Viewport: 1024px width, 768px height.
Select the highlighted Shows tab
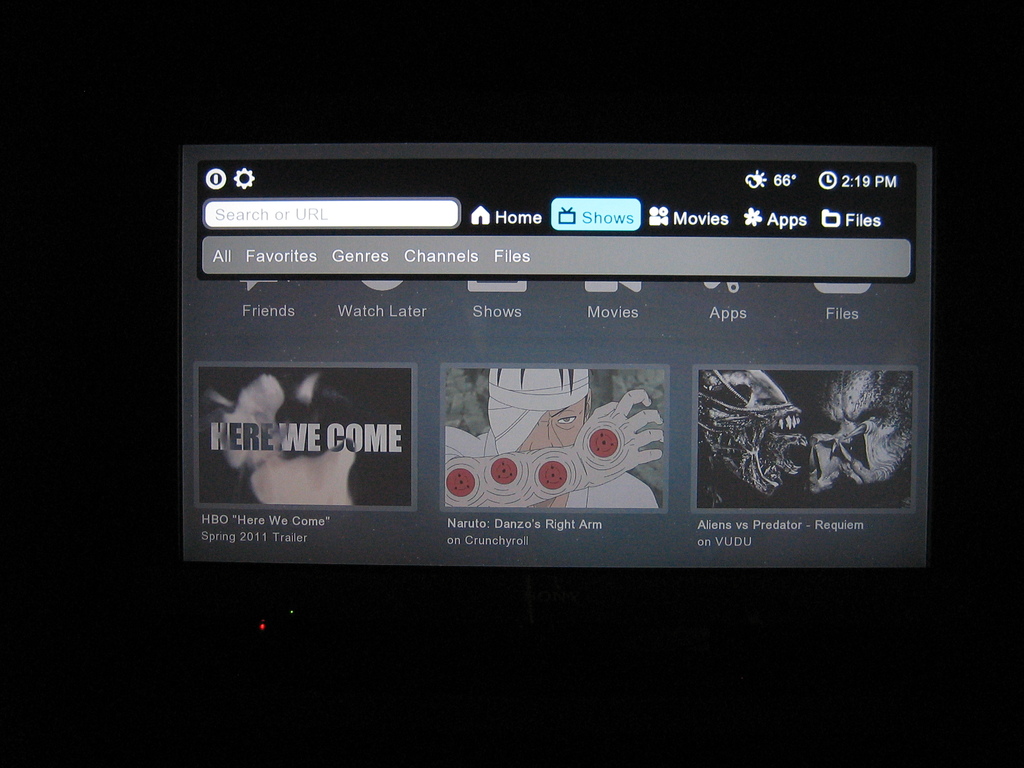click(596, 215)
